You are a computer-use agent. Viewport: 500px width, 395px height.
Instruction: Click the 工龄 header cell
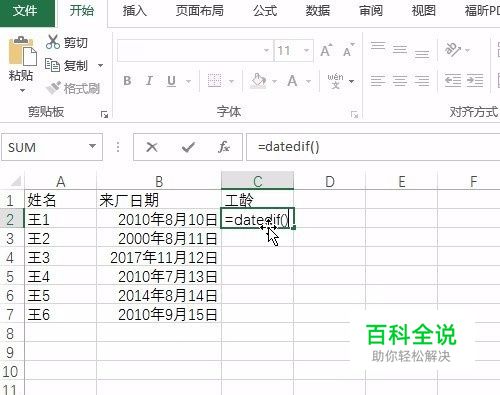257,200
